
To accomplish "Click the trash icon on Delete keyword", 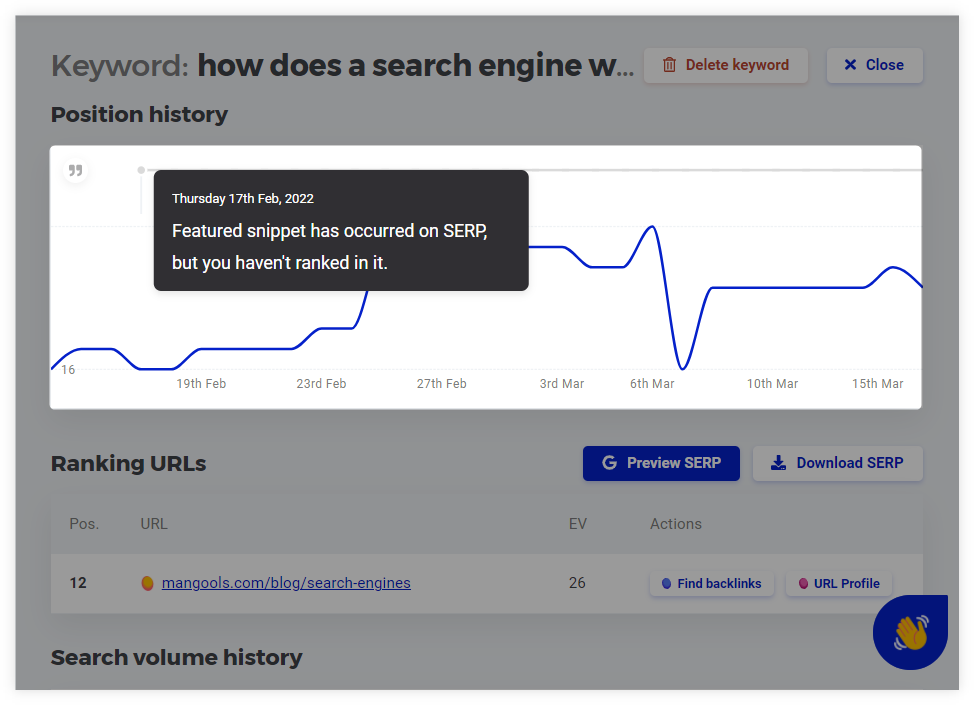I will coord(669,65).
